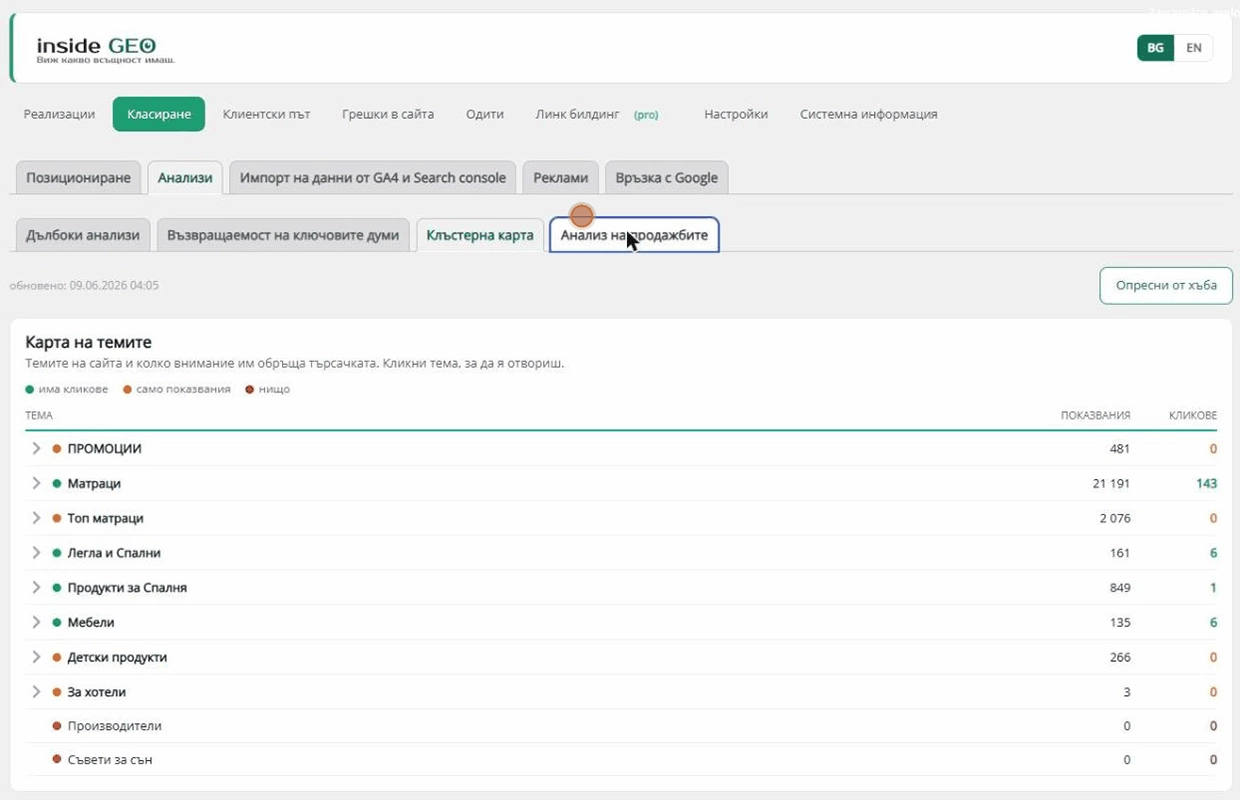
Task: Select the Клъстерна карта sub-tab
Action: pos(480,235)
